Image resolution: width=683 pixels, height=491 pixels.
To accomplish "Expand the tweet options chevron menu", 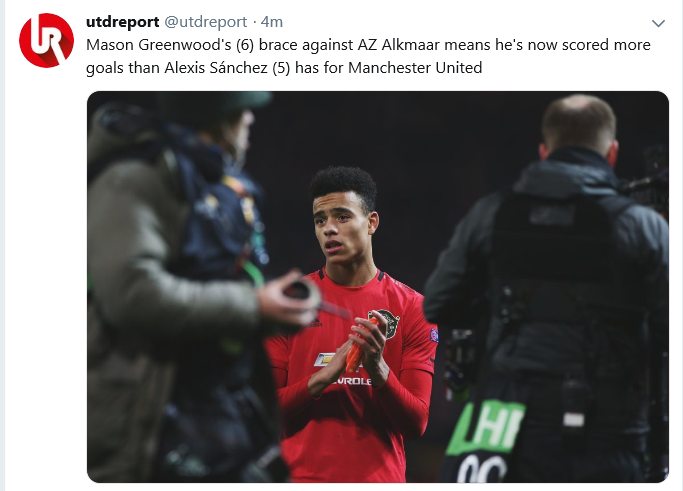I will pyautogui.click(x=658, y=23).
